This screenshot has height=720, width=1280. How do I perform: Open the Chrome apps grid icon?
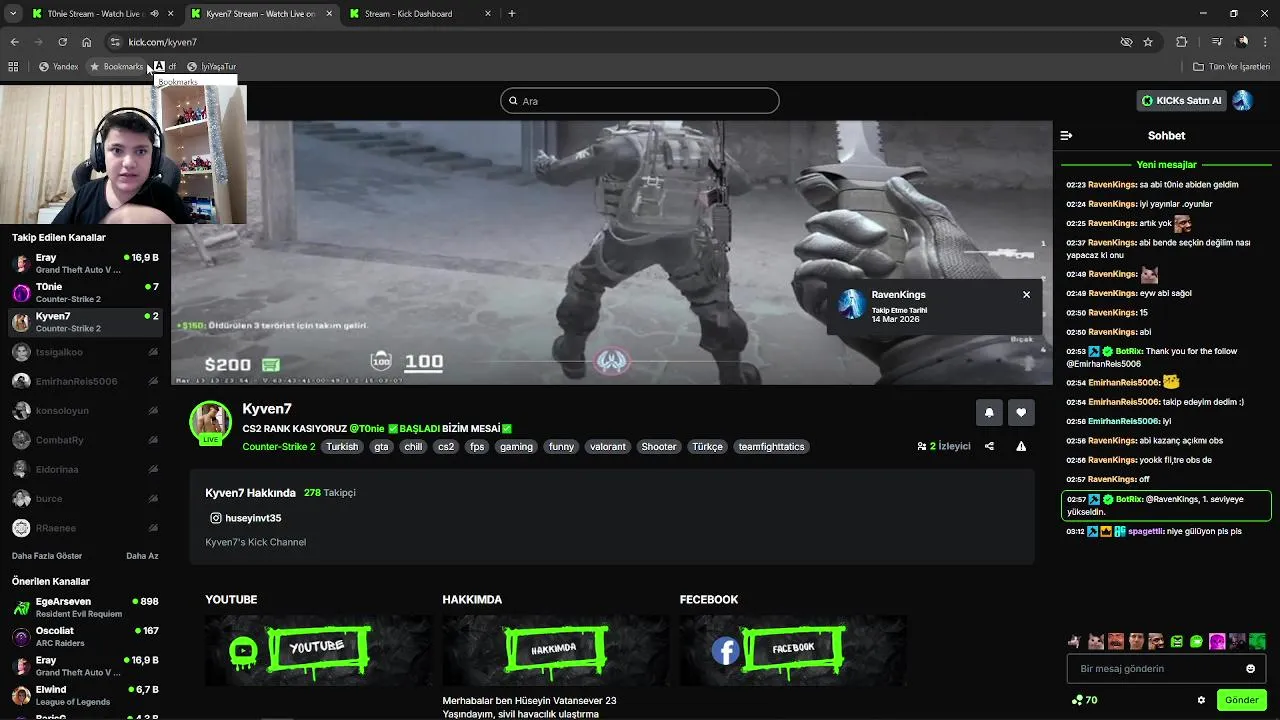[13, 67]
